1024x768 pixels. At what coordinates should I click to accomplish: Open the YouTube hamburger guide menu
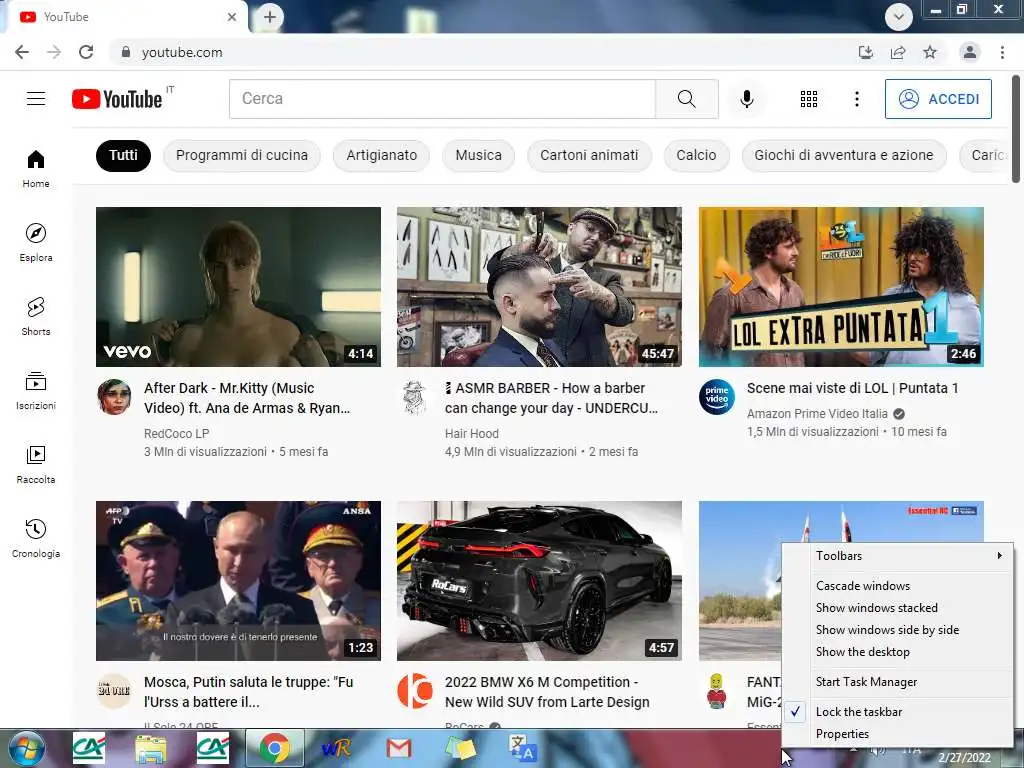click(36, 99)
